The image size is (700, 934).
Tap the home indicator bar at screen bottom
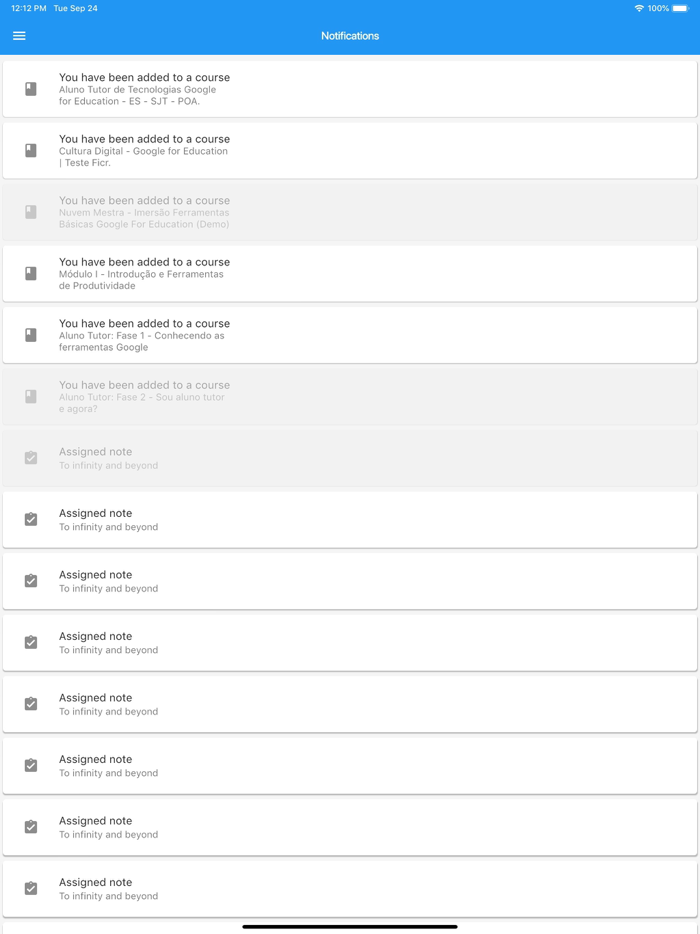tap(350, 927)
